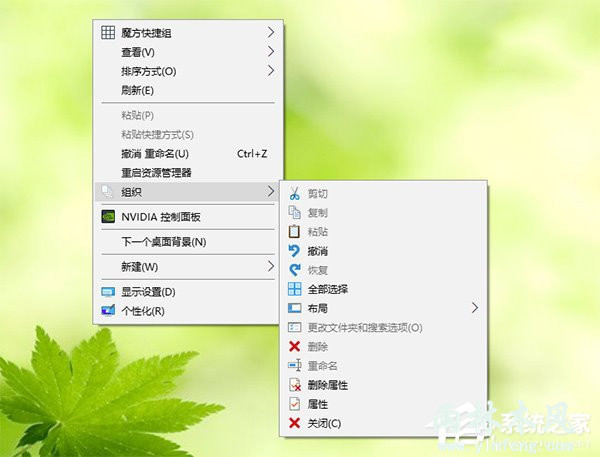The image size is (600, 457).
Task: Click the 删除属性 document icon
Action: point(295,385)
